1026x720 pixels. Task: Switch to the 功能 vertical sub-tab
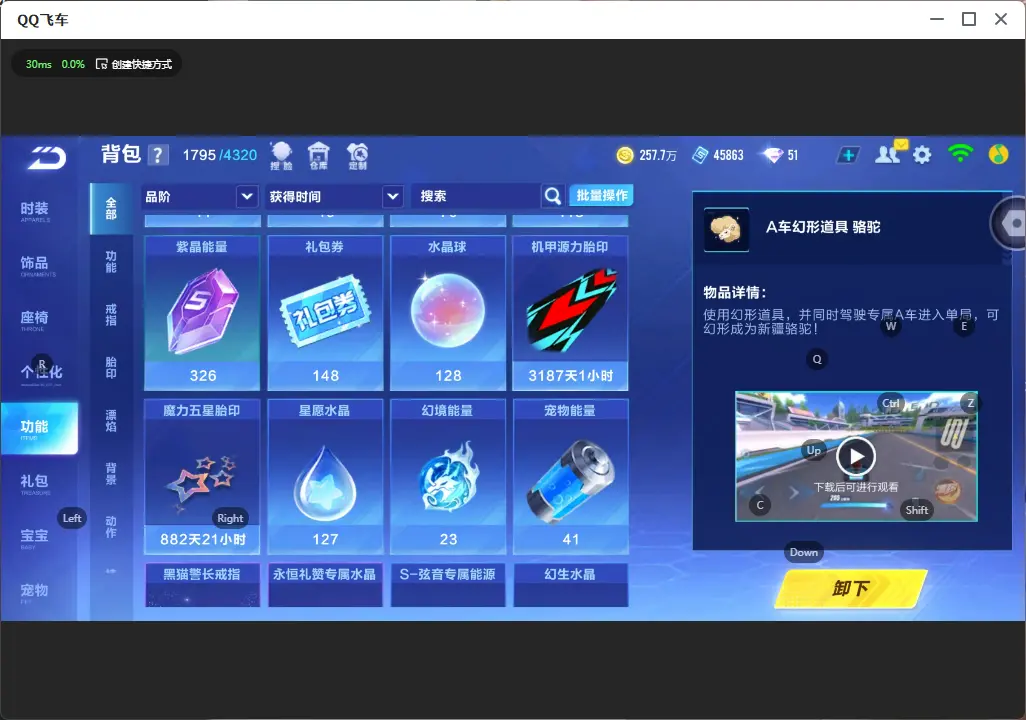(111, 262)
